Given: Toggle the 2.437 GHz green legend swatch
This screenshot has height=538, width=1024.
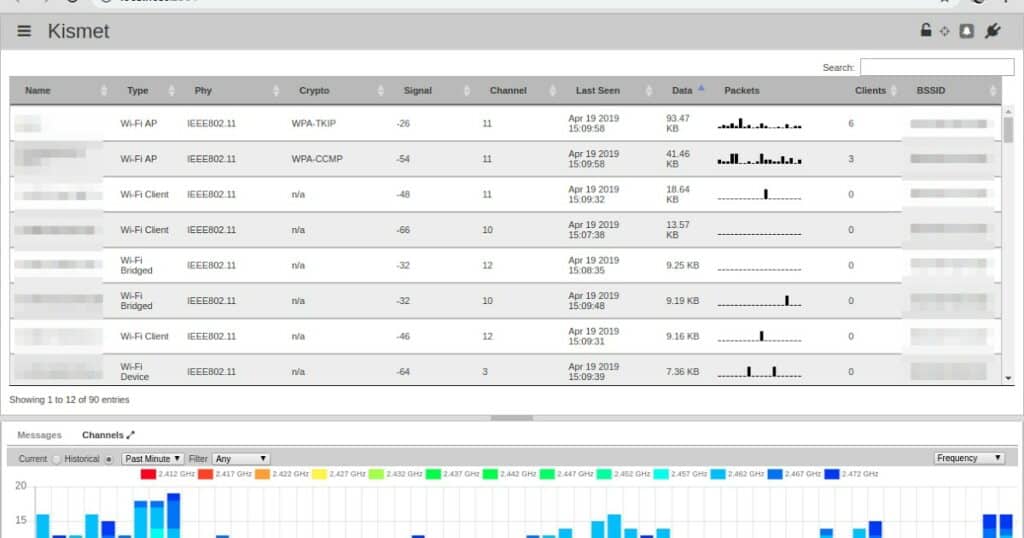Looking at the screenshot, I should [x=433, y=474].
